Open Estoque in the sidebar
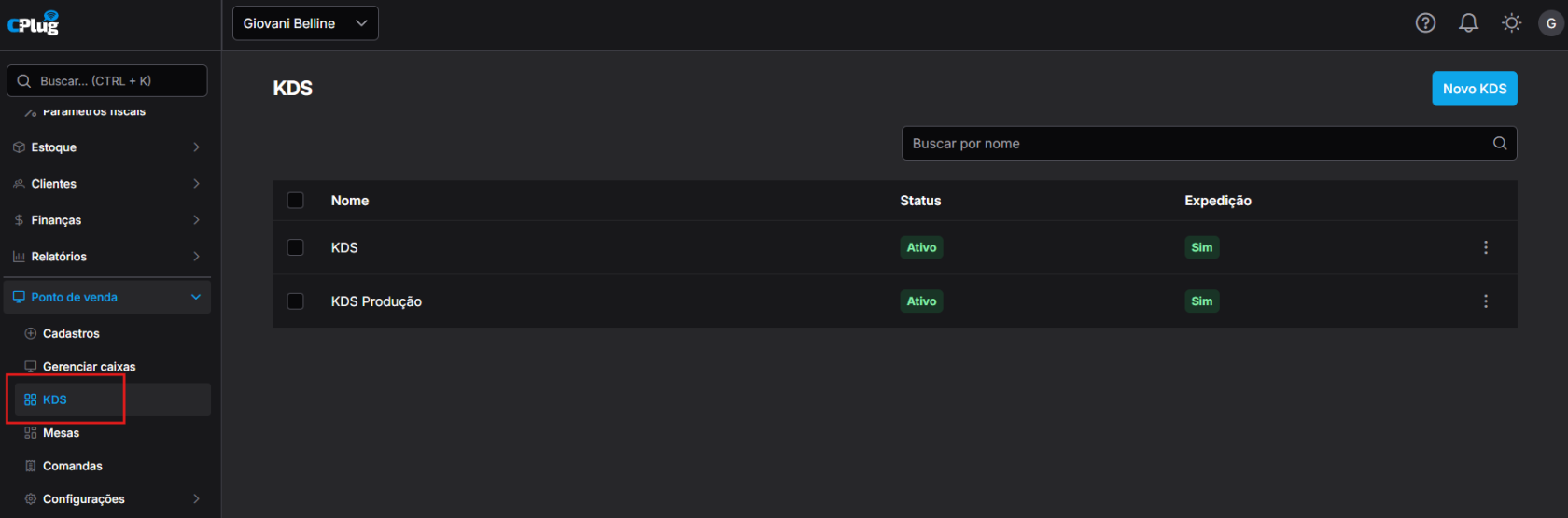This screenshot has height=518, width=1568. (x=54, y=147)
